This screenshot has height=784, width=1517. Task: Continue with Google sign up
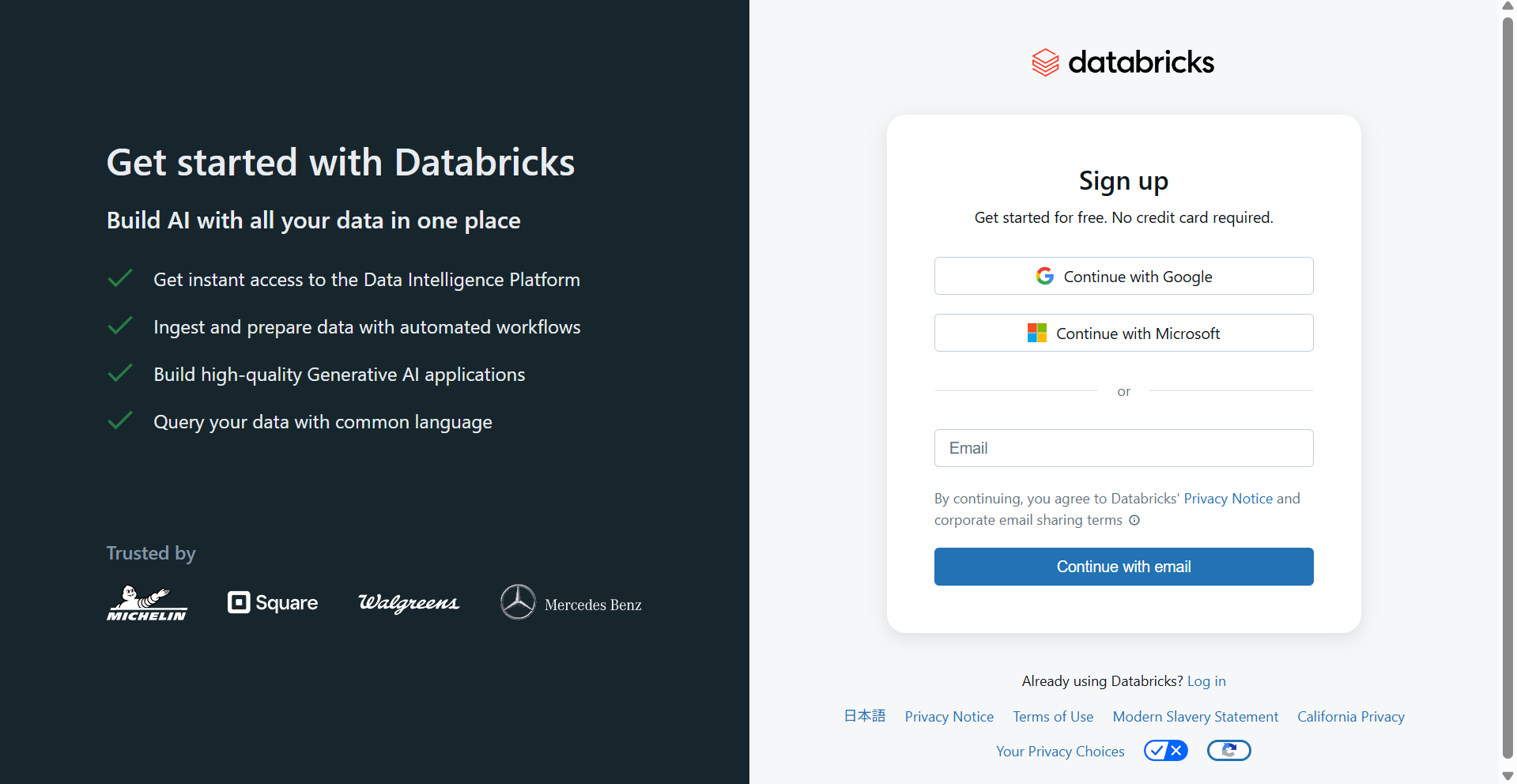1123,276
